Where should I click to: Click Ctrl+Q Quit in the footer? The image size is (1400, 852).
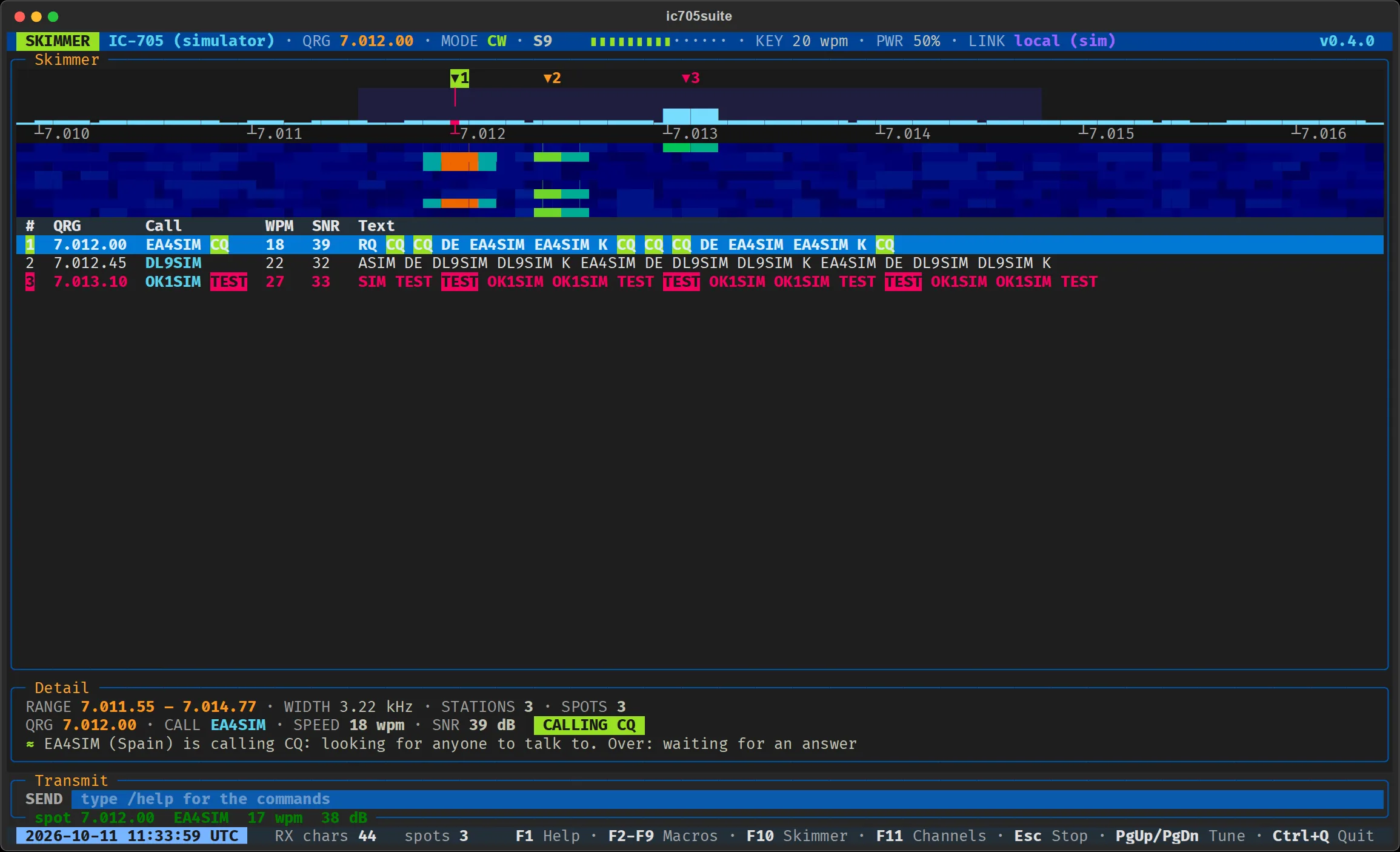coord(1323,836)
